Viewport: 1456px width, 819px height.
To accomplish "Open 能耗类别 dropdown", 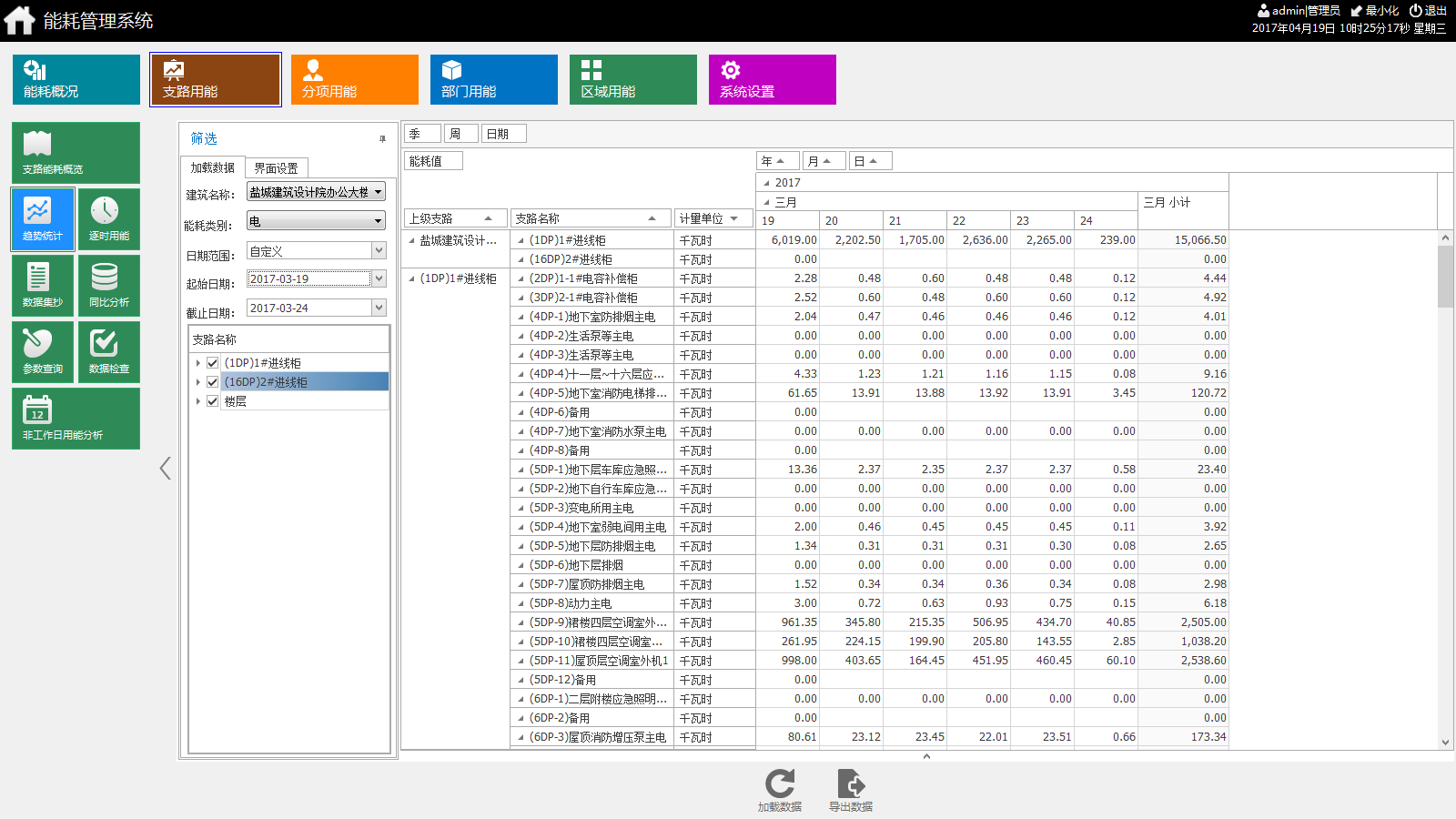I will coord(379,221).
